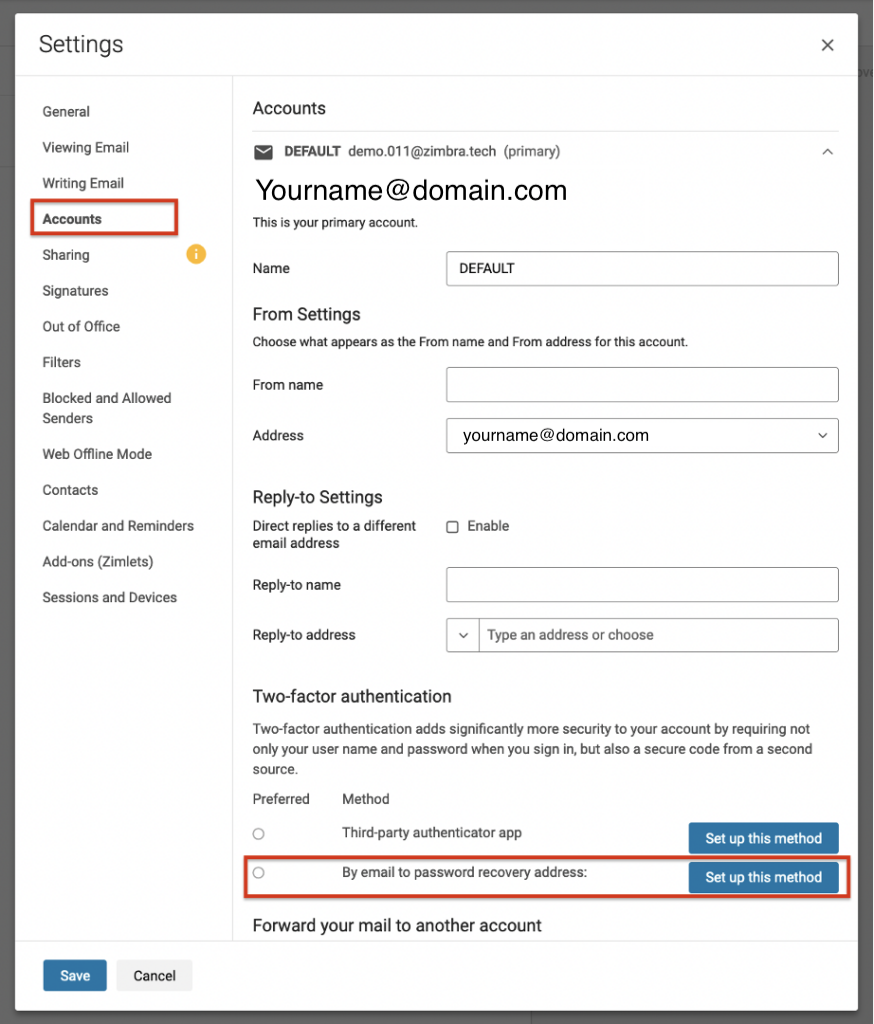This screenshot has width=874, height=1024.
Task: Cancel the settings changes
Action: click(154, 976)
